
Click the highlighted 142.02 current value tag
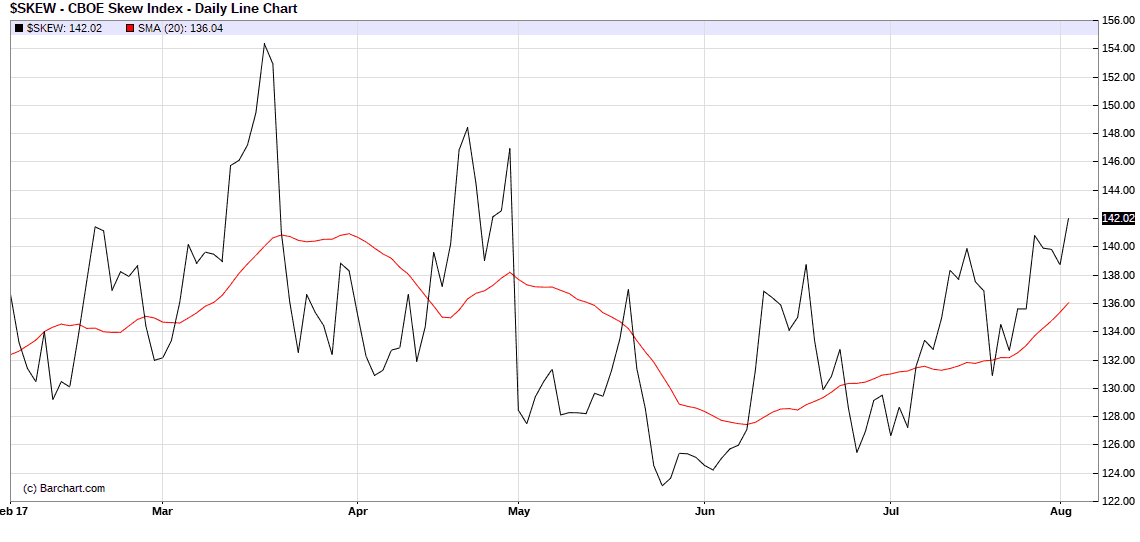[1117, 218]
